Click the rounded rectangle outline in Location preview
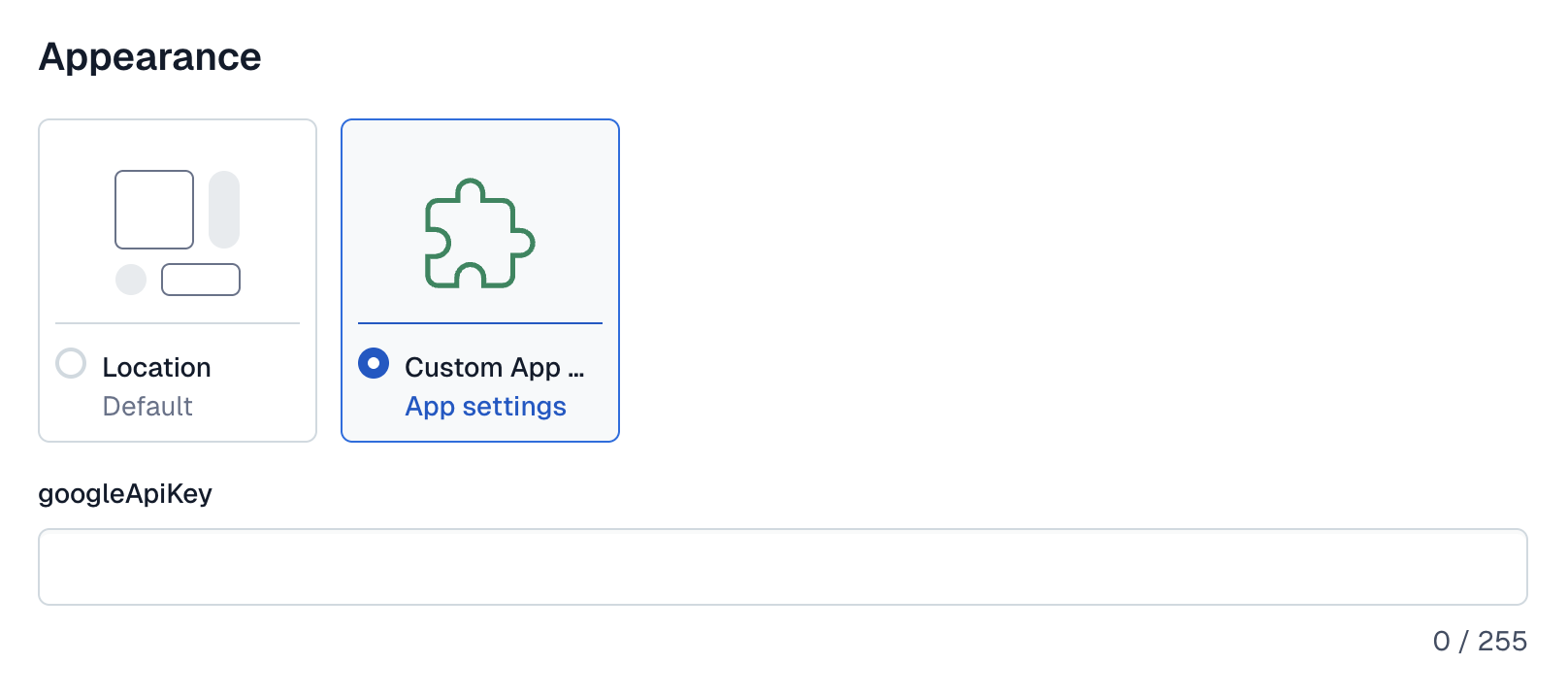This screenshot has width=1568, height=697. click(201, 279)
